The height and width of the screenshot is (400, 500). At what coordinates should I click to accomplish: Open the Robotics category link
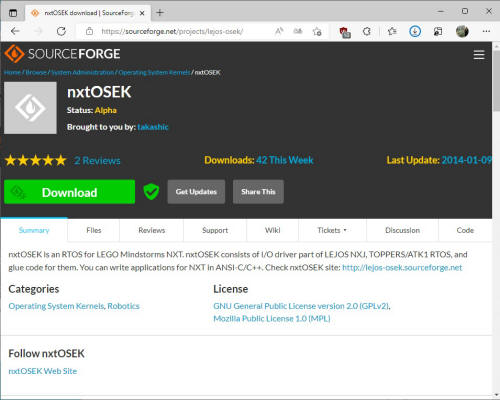(x=123, y=306)
